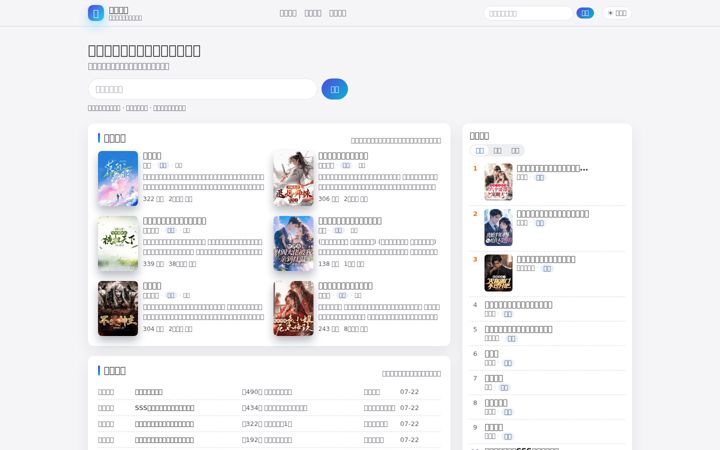
Task: Click the blue tag under the rank 6 book
Action: pos(507,363)
